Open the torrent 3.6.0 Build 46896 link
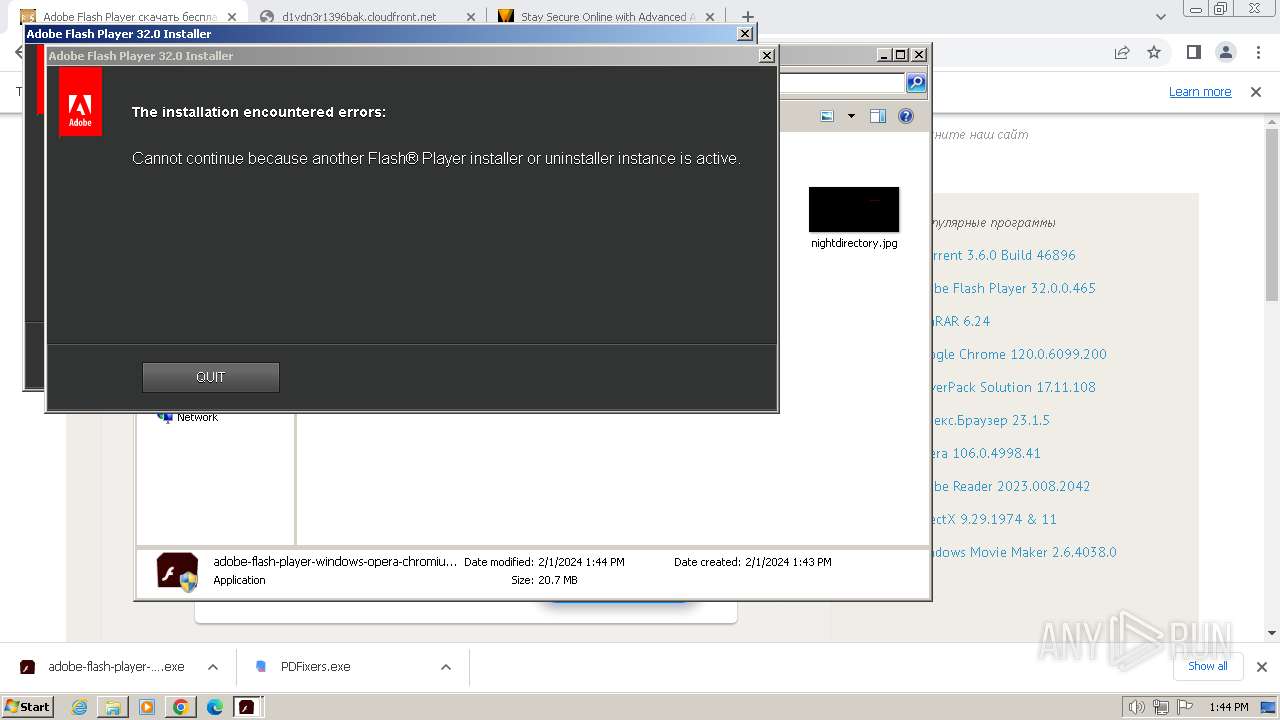 (x=1003, y=255)
